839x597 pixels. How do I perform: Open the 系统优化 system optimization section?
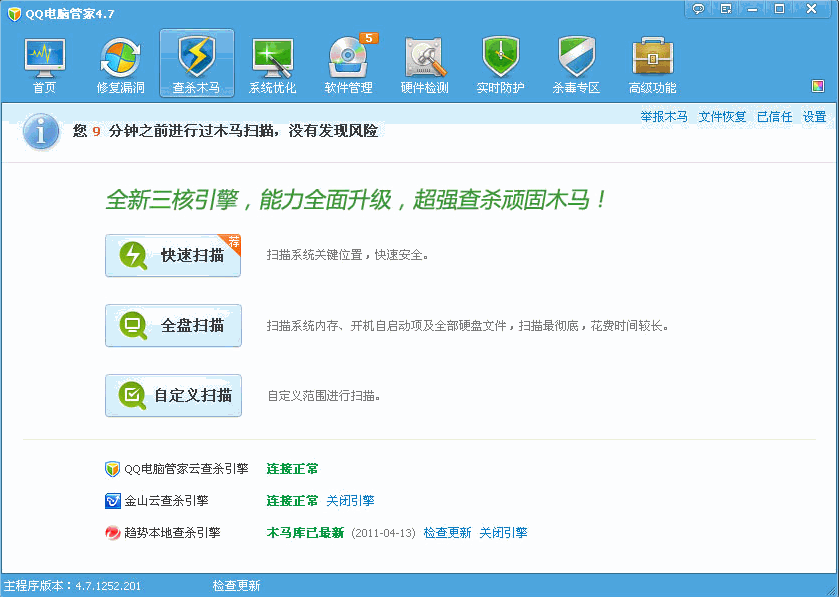click(x=272, y=65)
